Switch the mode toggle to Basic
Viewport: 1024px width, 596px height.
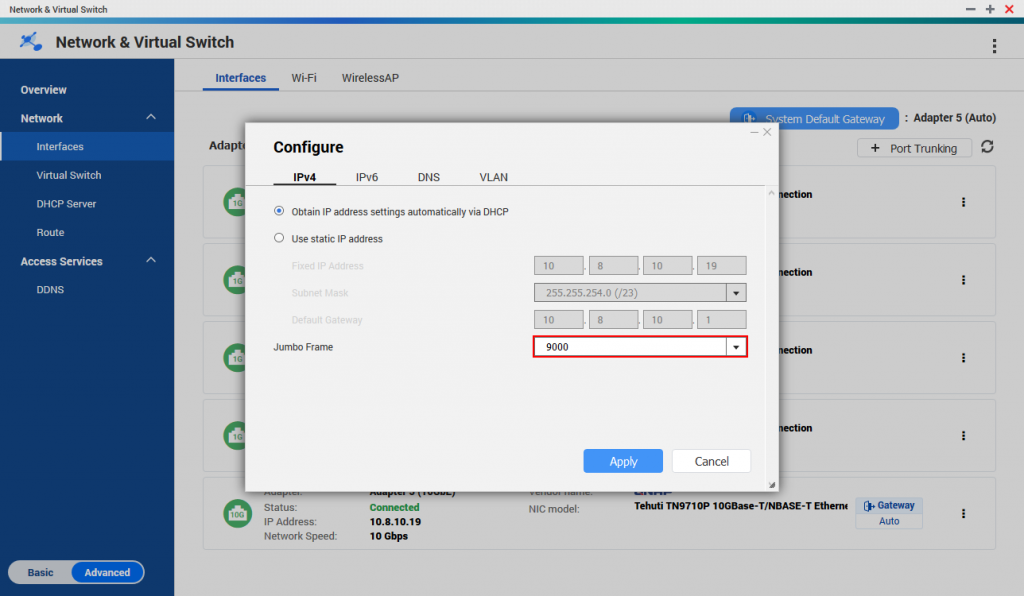[x=41, y=572]
